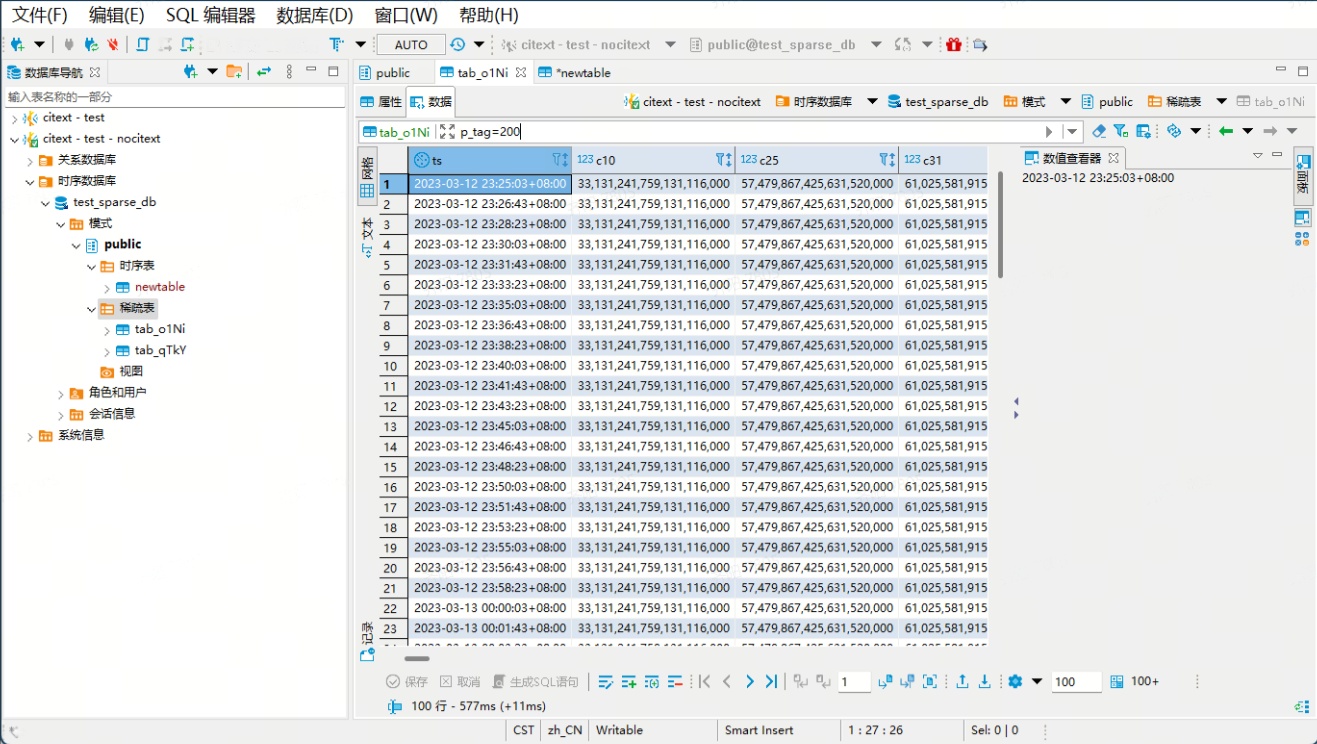The width and height of the screenshot is (1317, 744).
Task: Click the red disconnect plug icon
Action: [113, 44]
